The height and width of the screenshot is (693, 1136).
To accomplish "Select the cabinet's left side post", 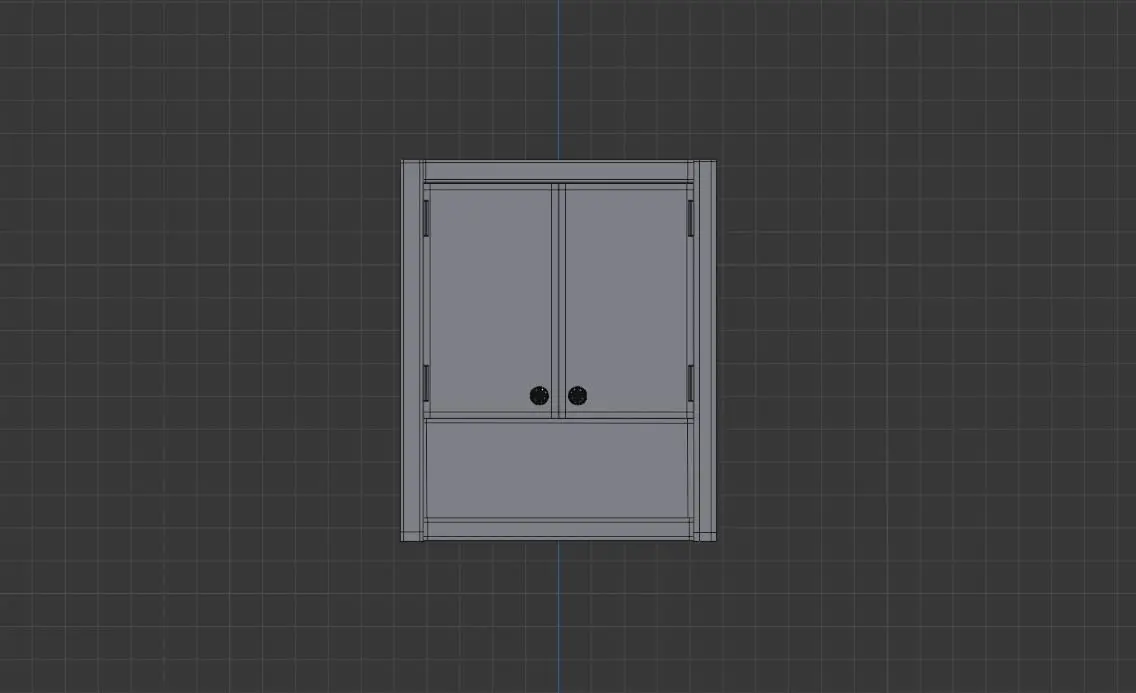I will [412, 350].
